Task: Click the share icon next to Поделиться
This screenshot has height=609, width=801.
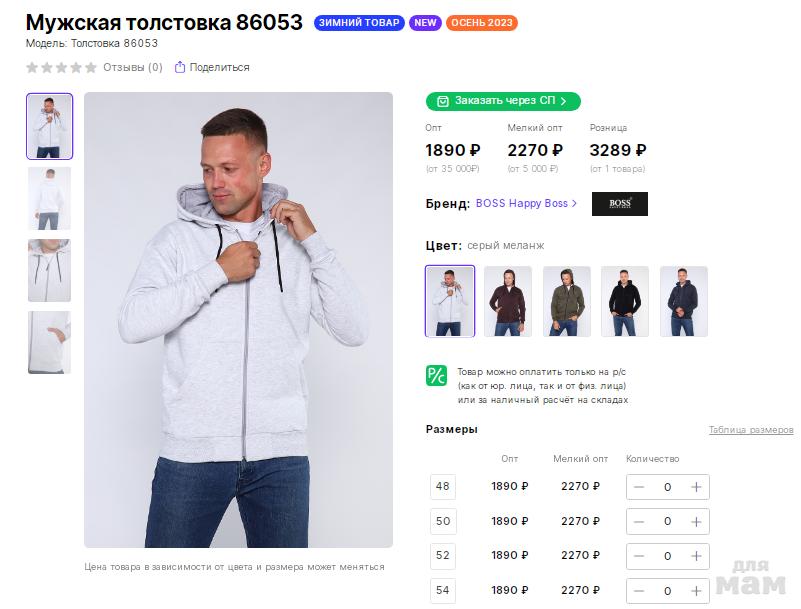Action: (x=180, y=68)
